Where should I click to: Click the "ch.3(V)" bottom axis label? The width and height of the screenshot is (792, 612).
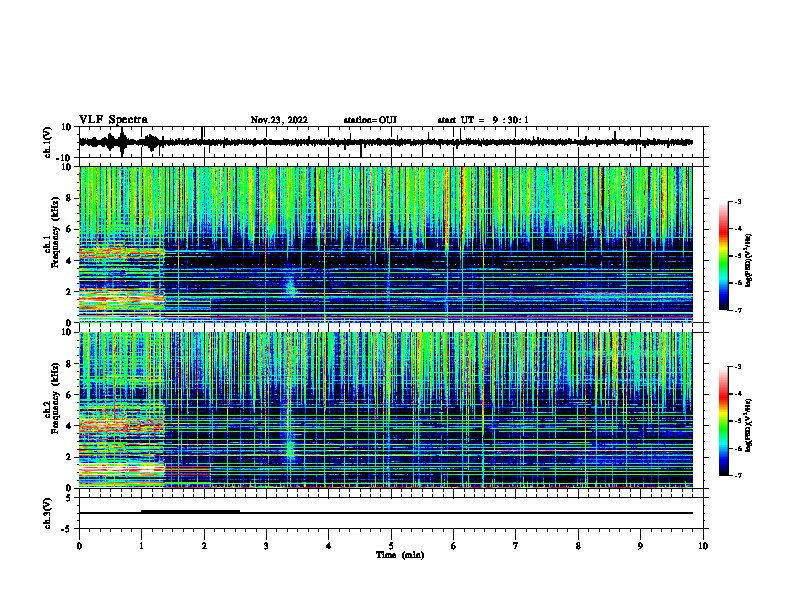click(47, 513)
